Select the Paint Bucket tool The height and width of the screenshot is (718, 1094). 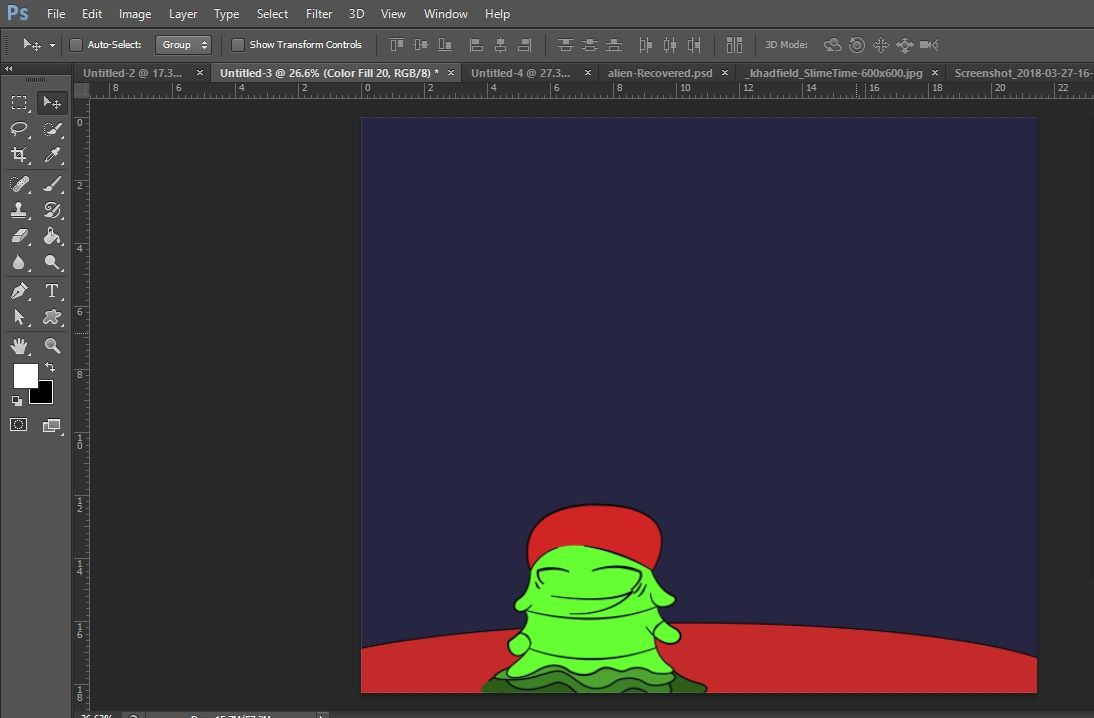pos(52,236)
